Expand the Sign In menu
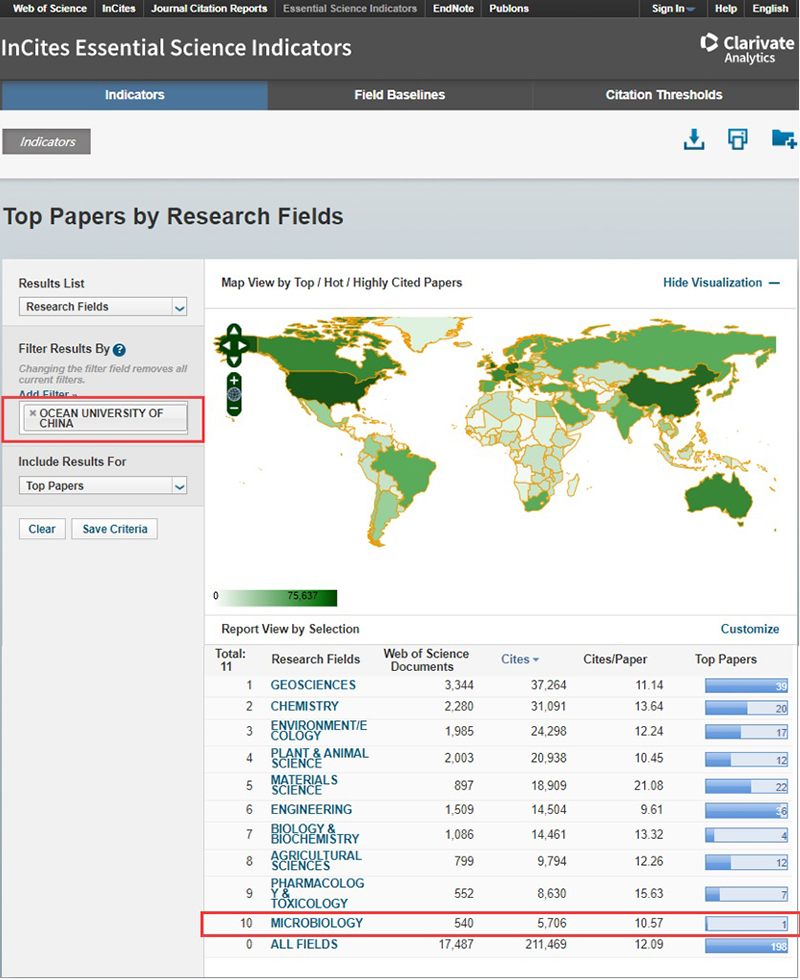The image size is (800, 980). (673, 9)
